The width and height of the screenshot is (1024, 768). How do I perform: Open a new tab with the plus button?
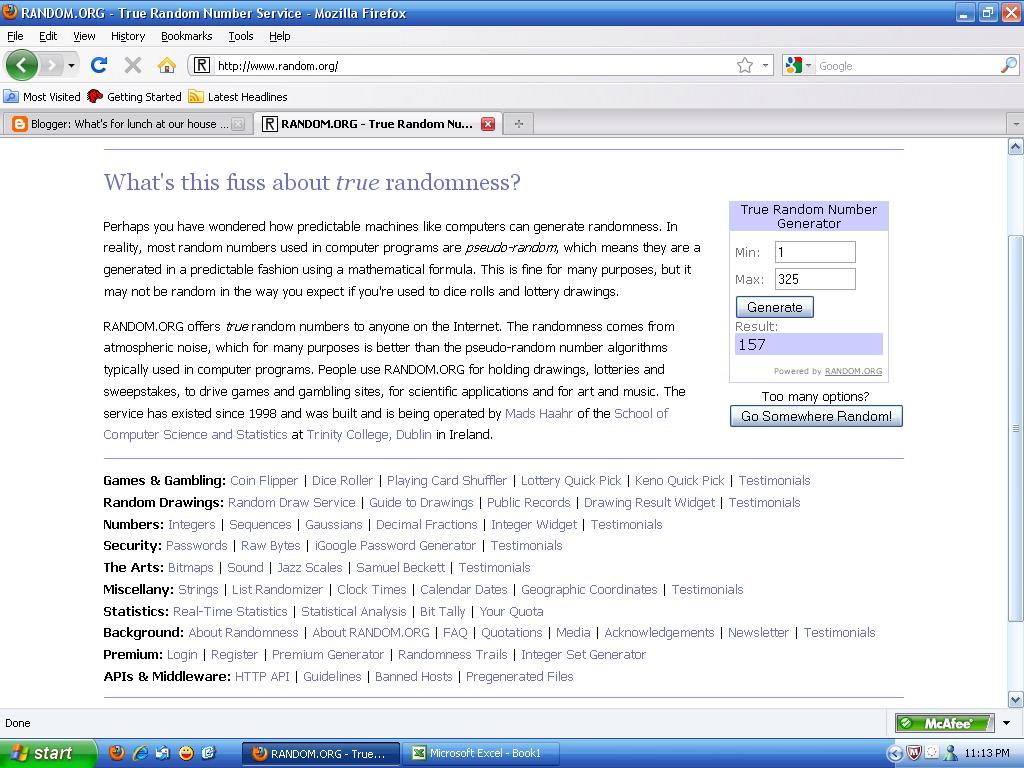[x=519, y=123]
